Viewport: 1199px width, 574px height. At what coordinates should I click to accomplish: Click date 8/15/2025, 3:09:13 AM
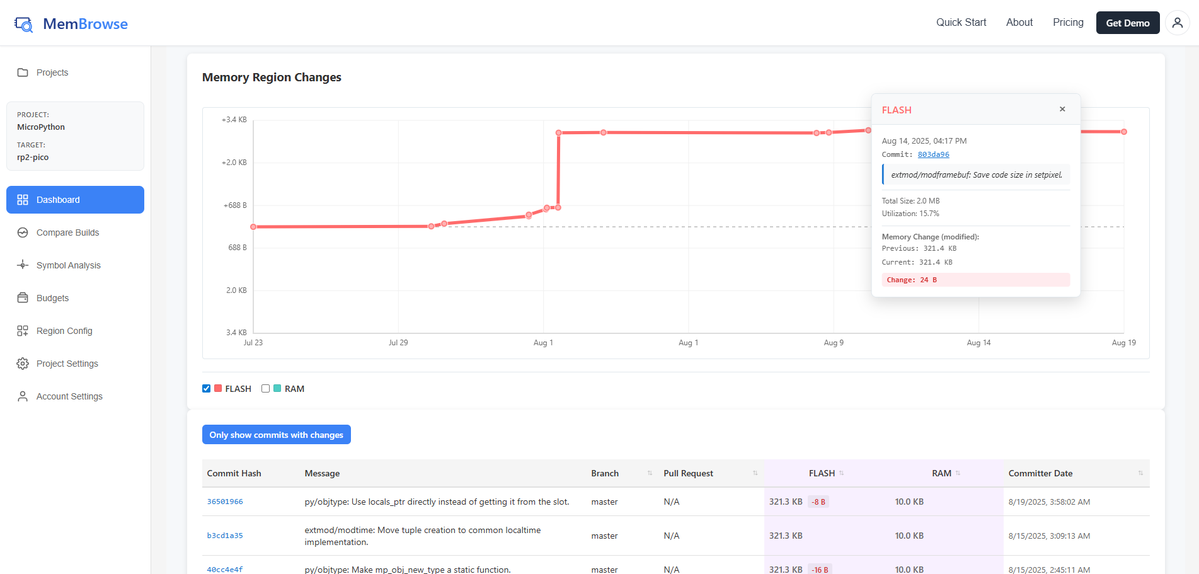[1051, 536]
